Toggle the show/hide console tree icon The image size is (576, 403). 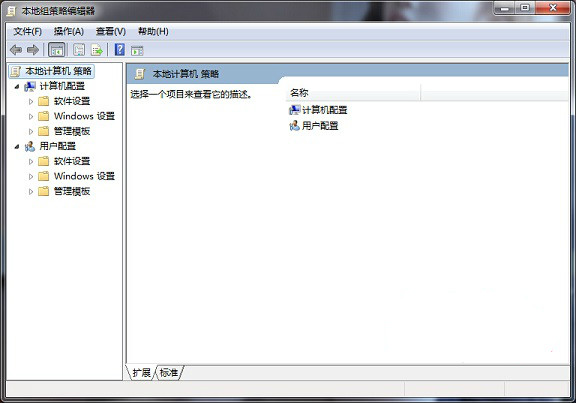(x=57, y=50)
